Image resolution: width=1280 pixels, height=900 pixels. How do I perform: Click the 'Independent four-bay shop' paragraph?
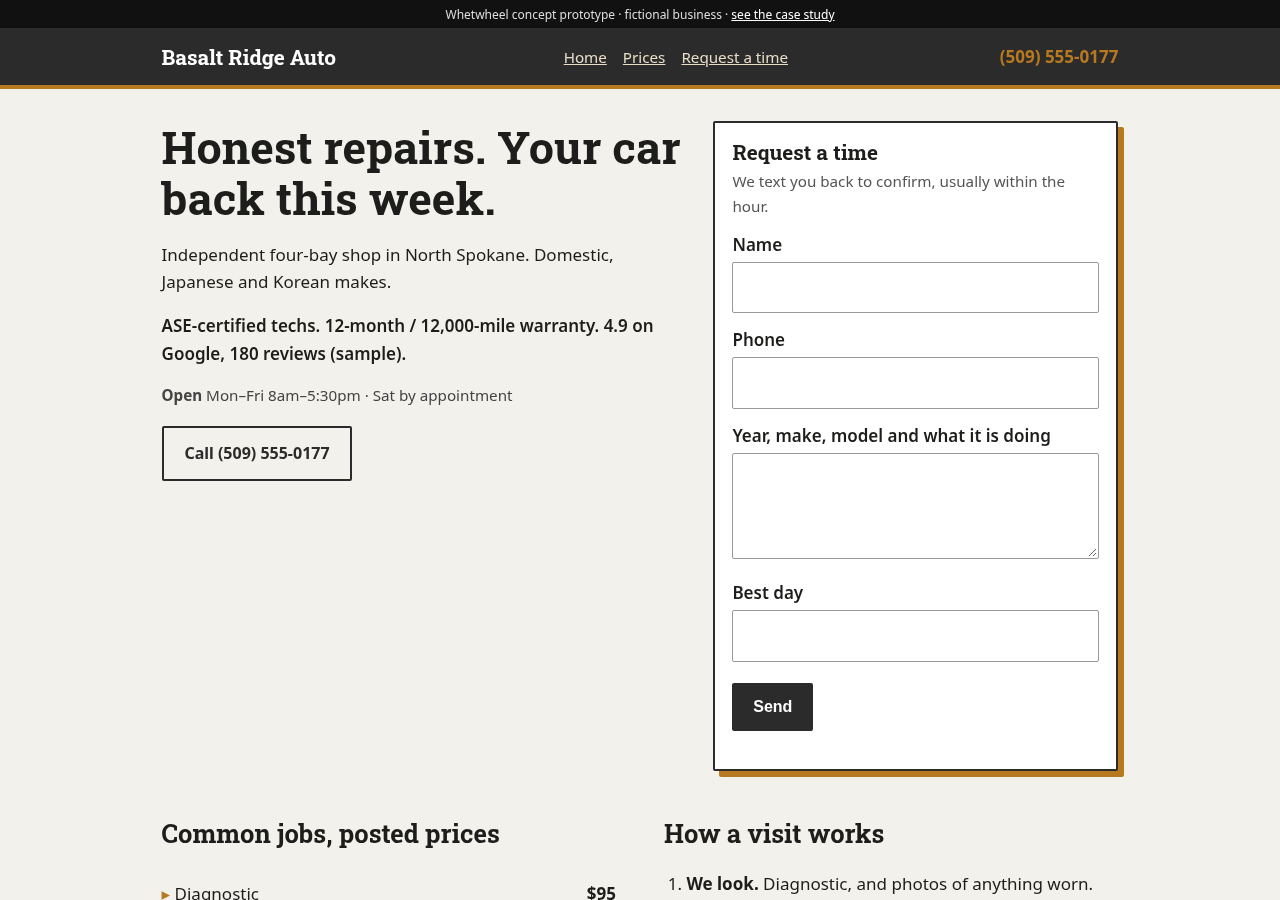388,268
